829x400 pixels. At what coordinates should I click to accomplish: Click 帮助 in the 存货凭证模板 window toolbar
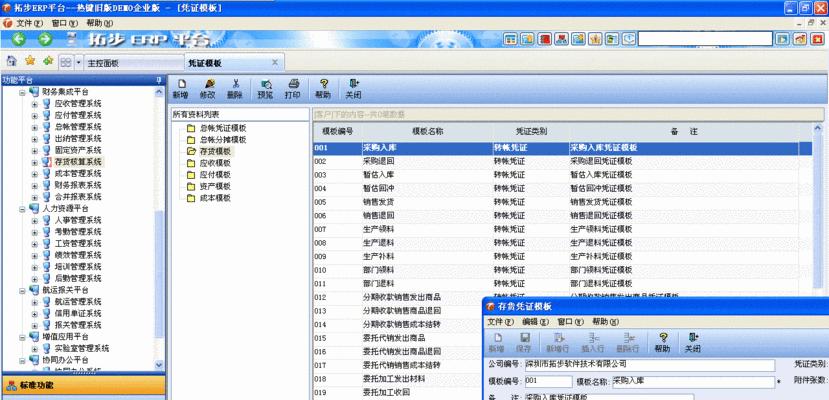click(662, 343)
